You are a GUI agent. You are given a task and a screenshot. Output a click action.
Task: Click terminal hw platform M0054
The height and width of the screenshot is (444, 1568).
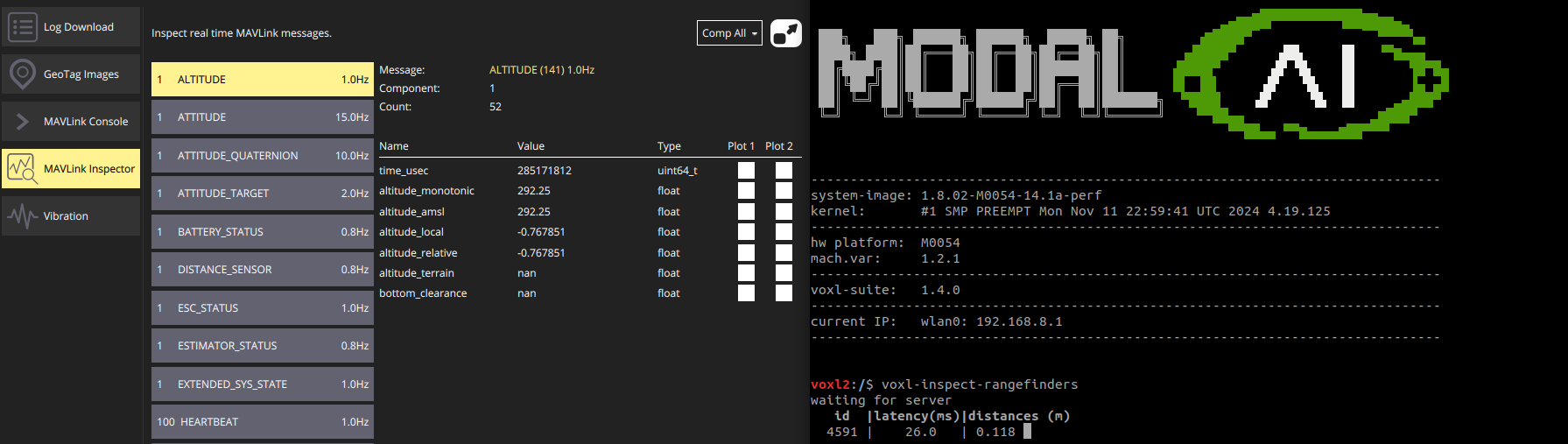[x=940, y=243]
